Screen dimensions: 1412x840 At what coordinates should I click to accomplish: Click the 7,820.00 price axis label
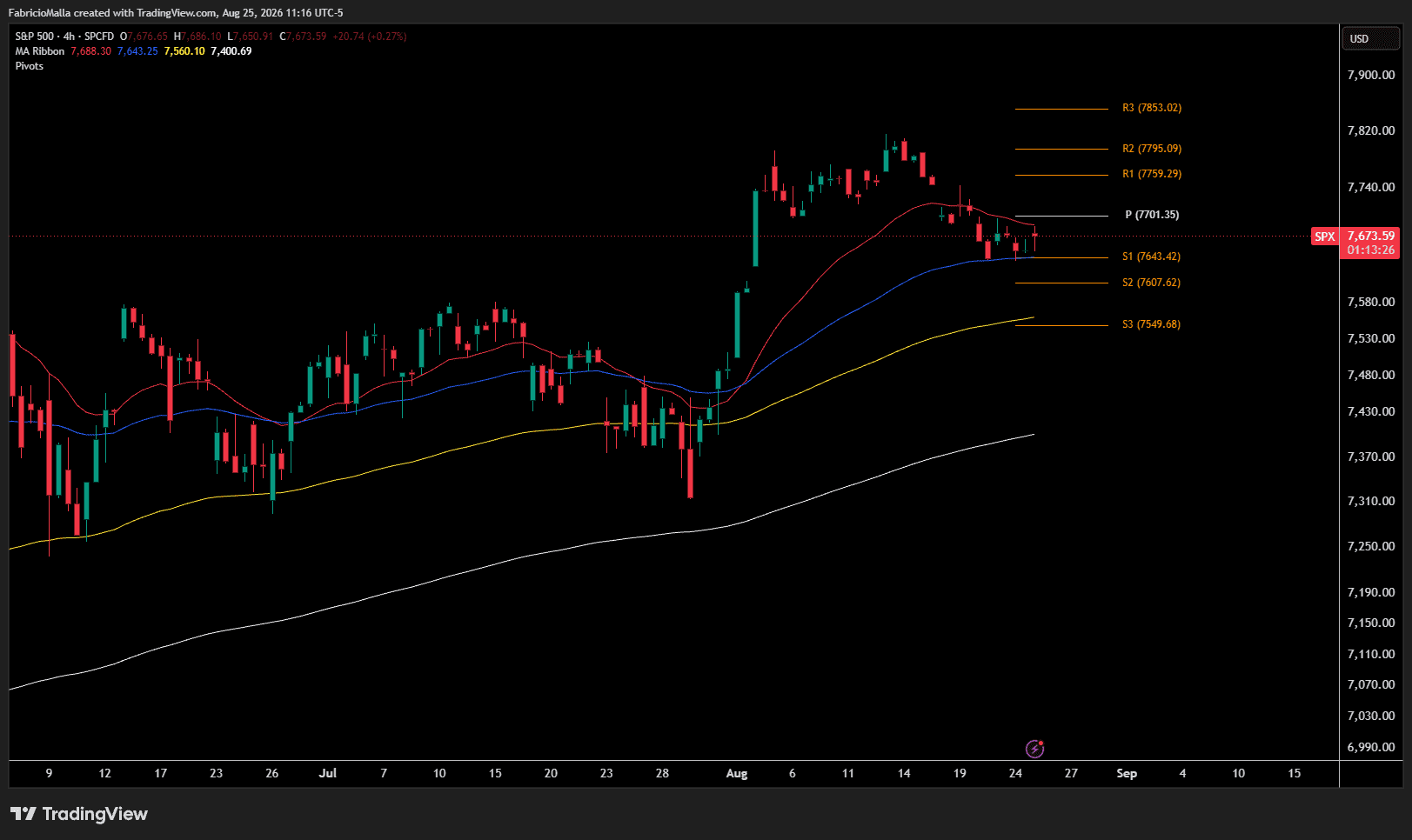click(x=1371, y=130)
